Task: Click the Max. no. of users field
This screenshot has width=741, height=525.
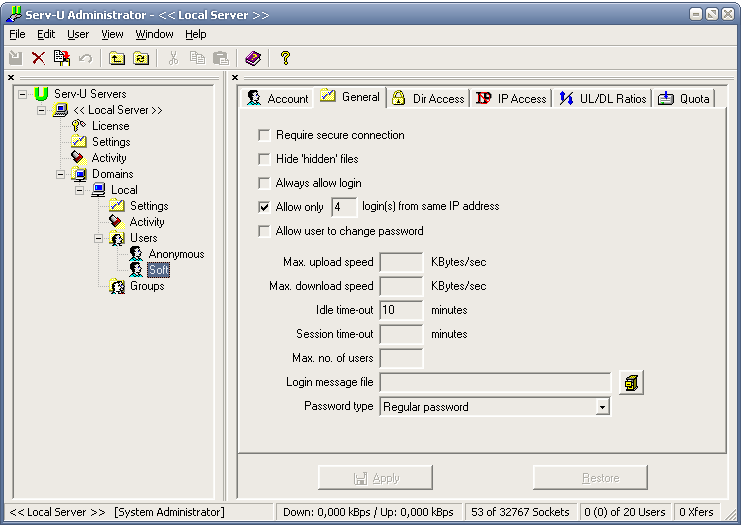Action: [401, 358]
